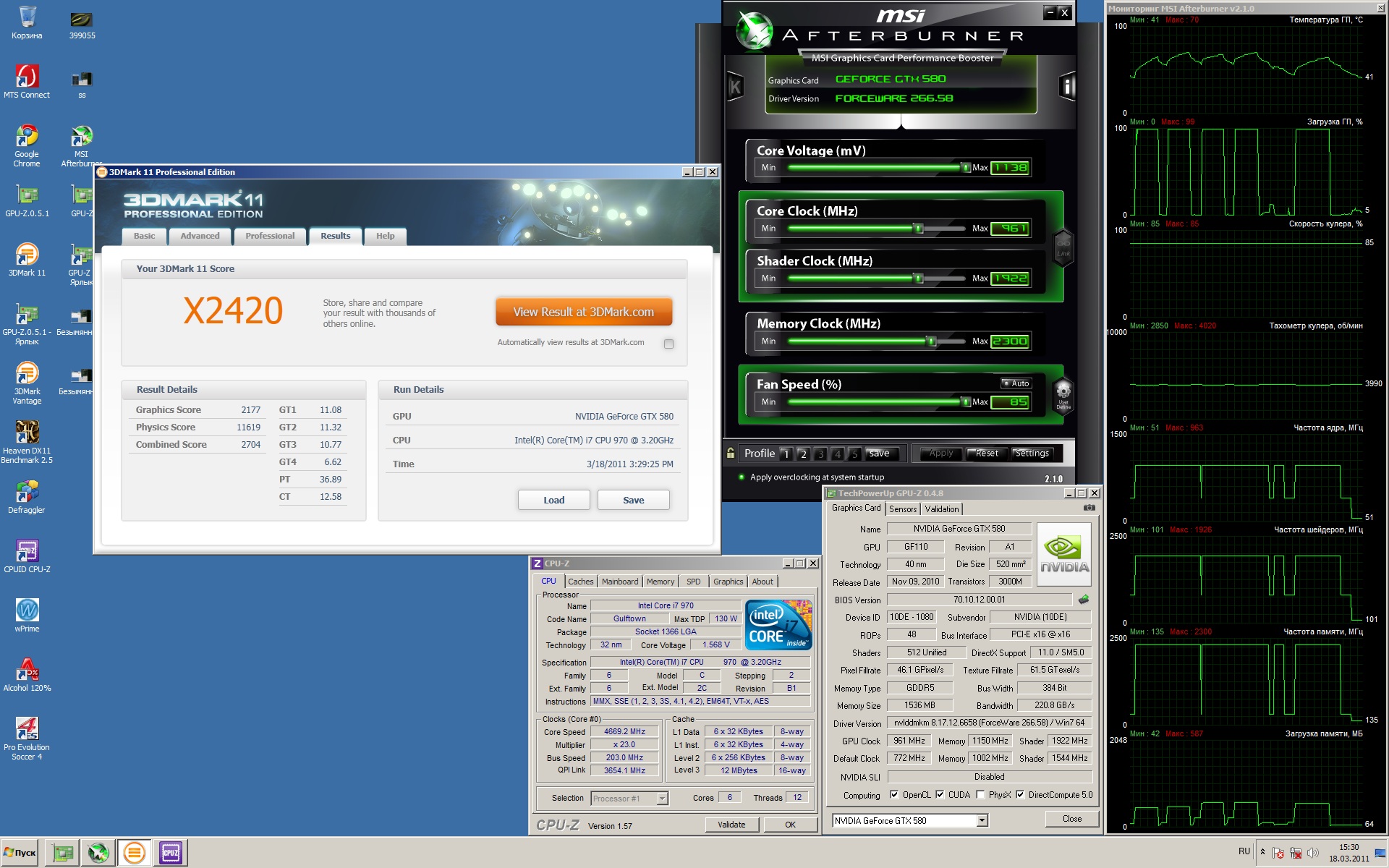Open the NVIDIA GeForce GTX 580 dropdown

pos(982,820)
